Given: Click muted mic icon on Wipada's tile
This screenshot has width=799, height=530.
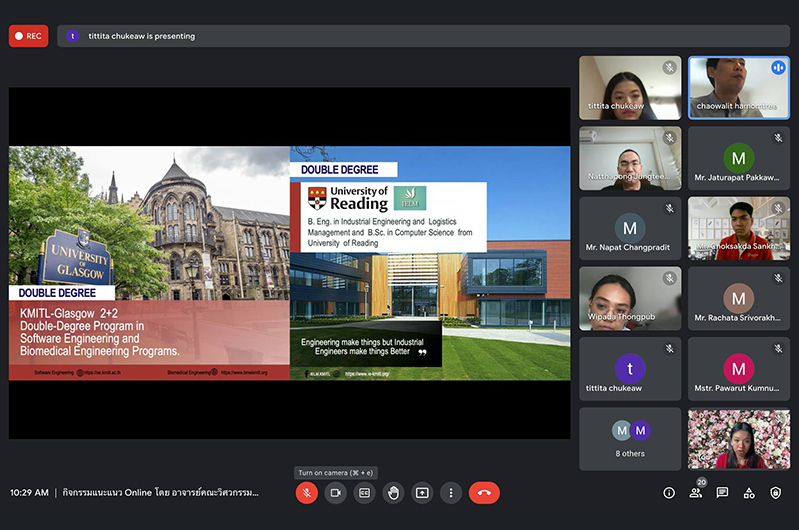Looking at the screenshot, I should [x=670, y=278].
